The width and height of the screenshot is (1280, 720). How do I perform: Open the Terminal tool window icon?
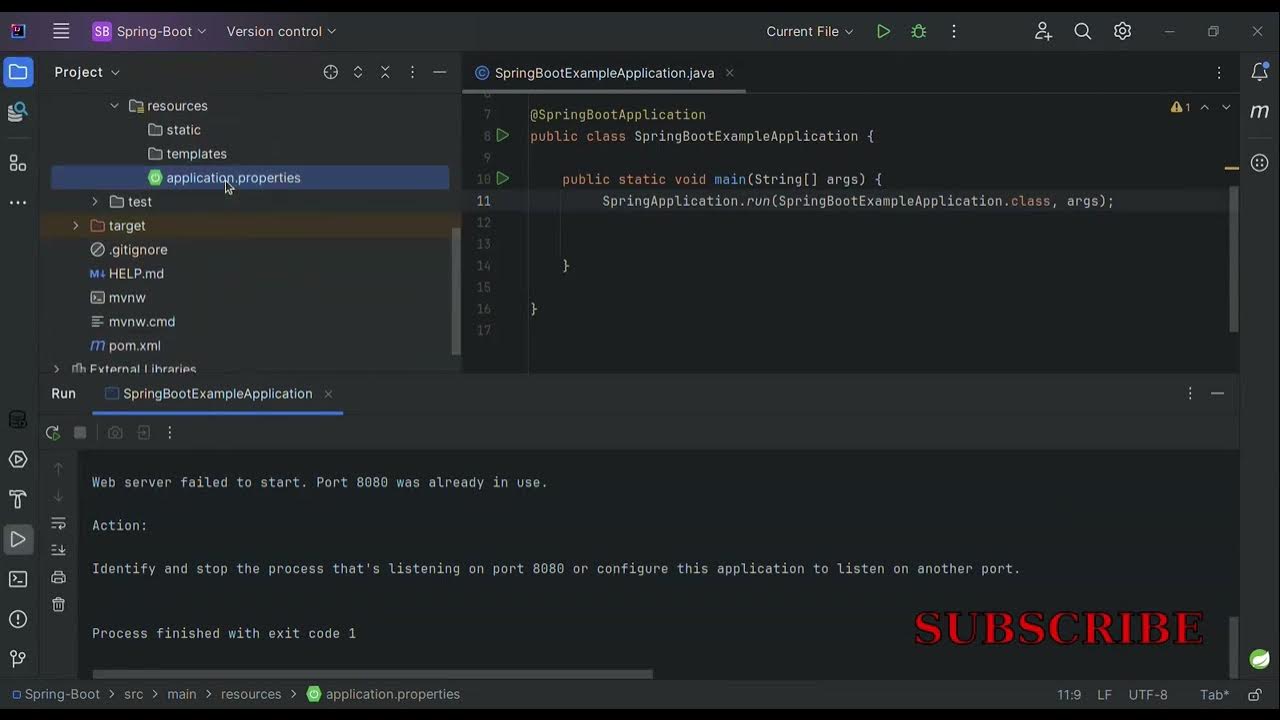pyautogui.click(x=18, y=579)
